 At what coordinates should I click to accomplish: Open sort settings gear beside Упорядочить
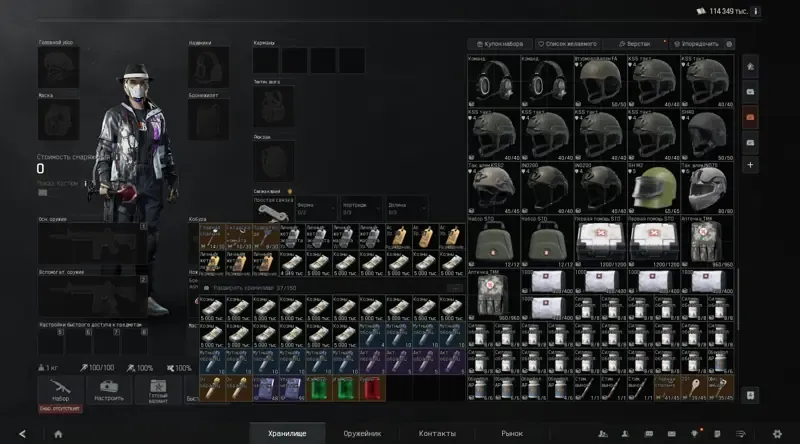[x=729, y=44]
